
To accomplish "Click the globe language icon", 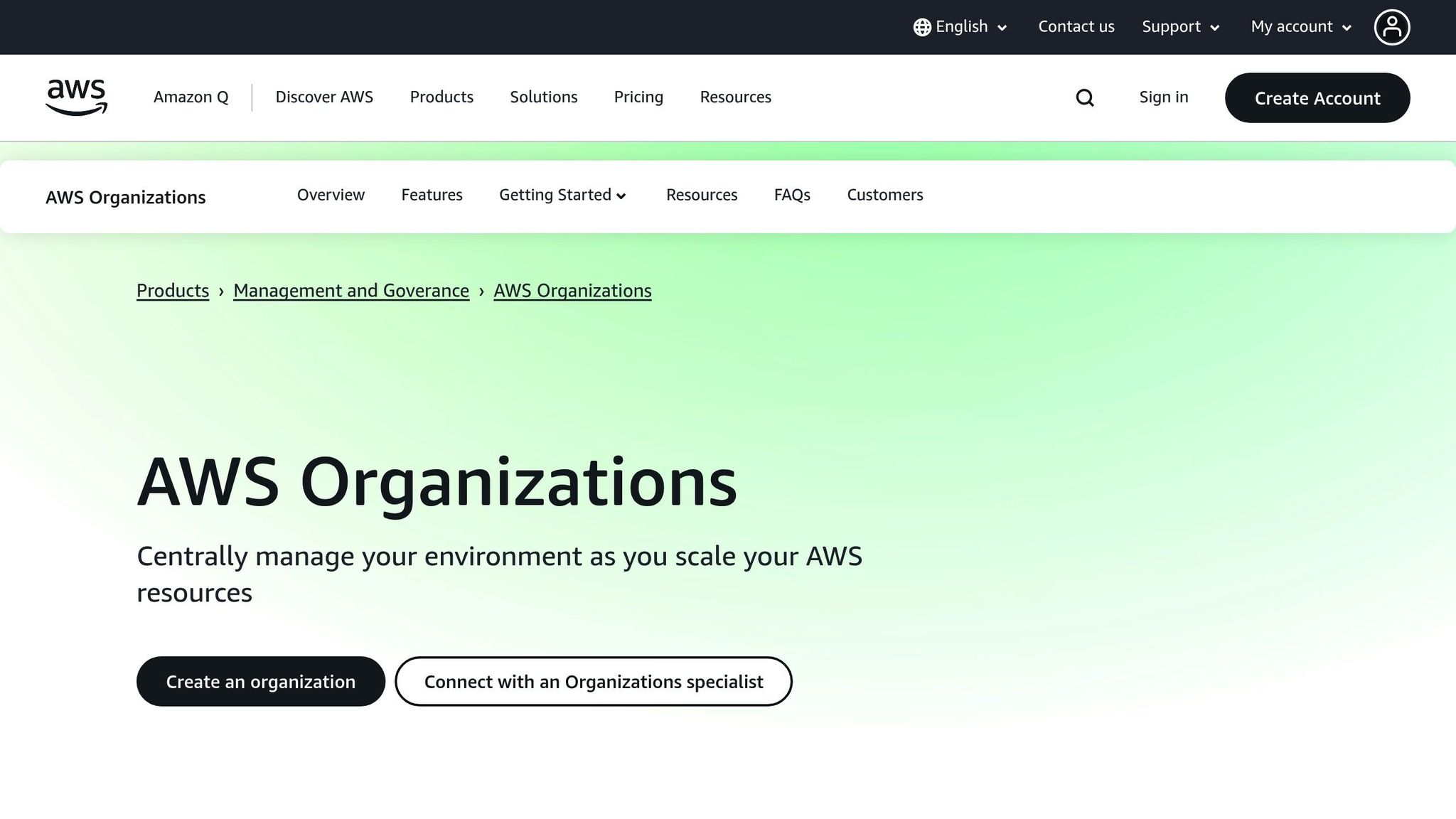I will pos(922,27).
